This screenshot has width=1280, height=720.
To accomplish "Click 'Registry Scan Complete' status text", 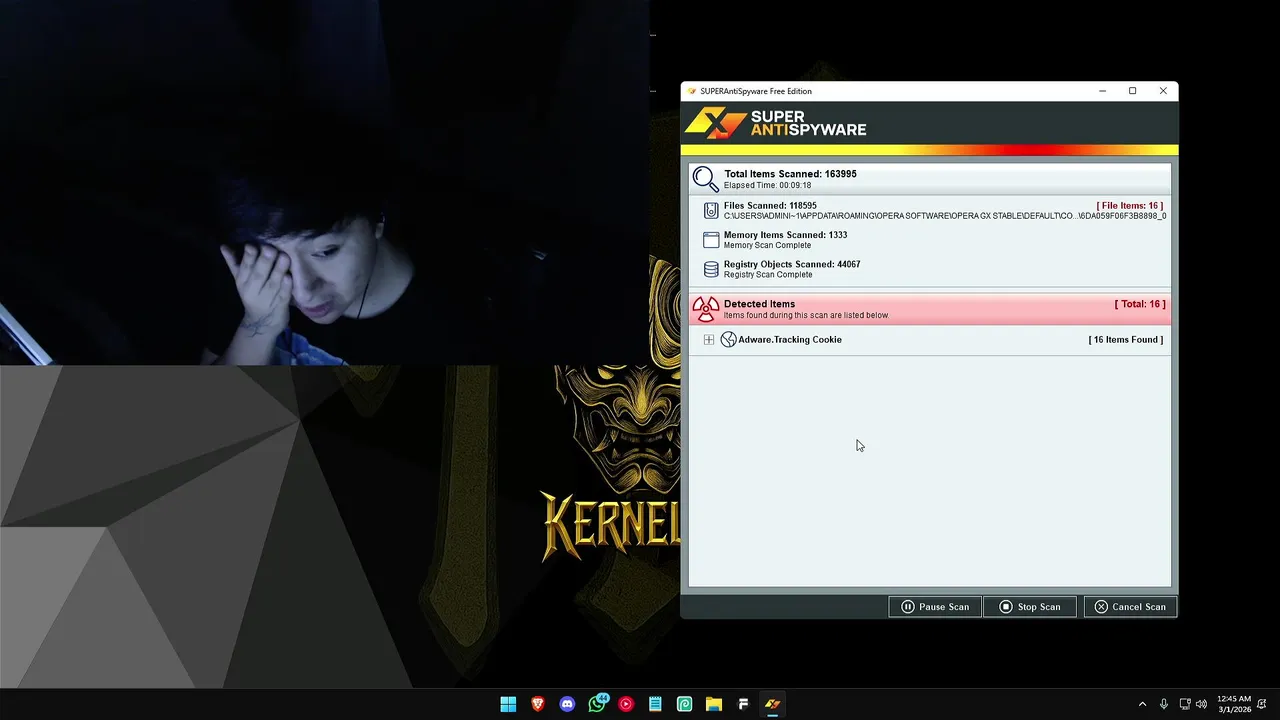I will coord(768,275).
